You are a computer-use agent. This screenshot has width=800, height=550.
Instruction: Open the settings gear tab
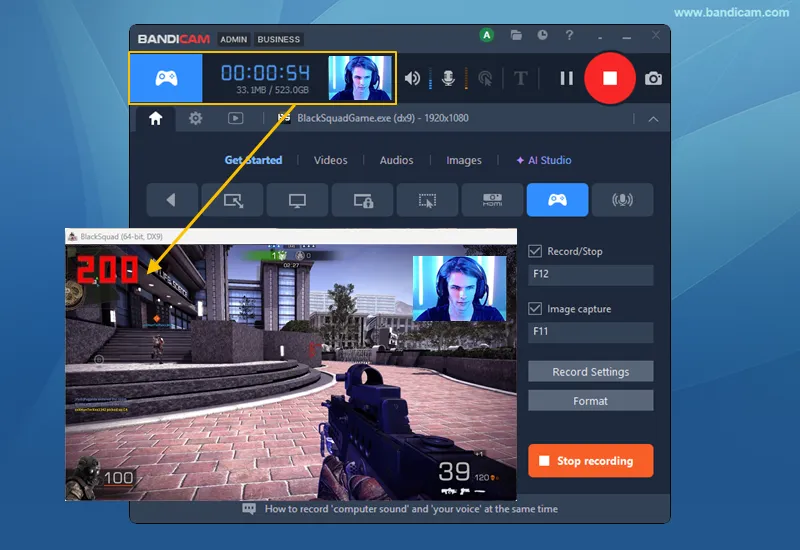click(195, 118)
